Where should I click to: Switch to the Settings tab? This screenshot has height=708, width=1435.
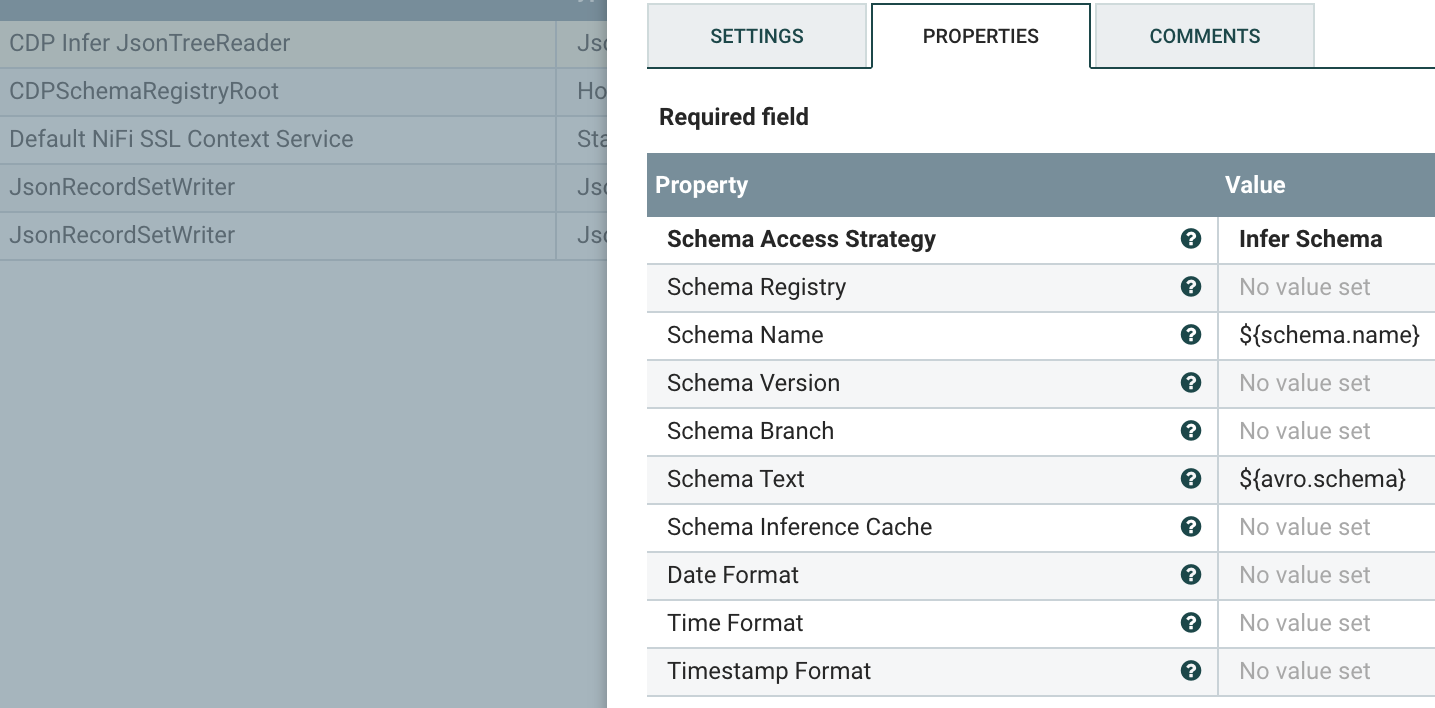pos(756,36)
